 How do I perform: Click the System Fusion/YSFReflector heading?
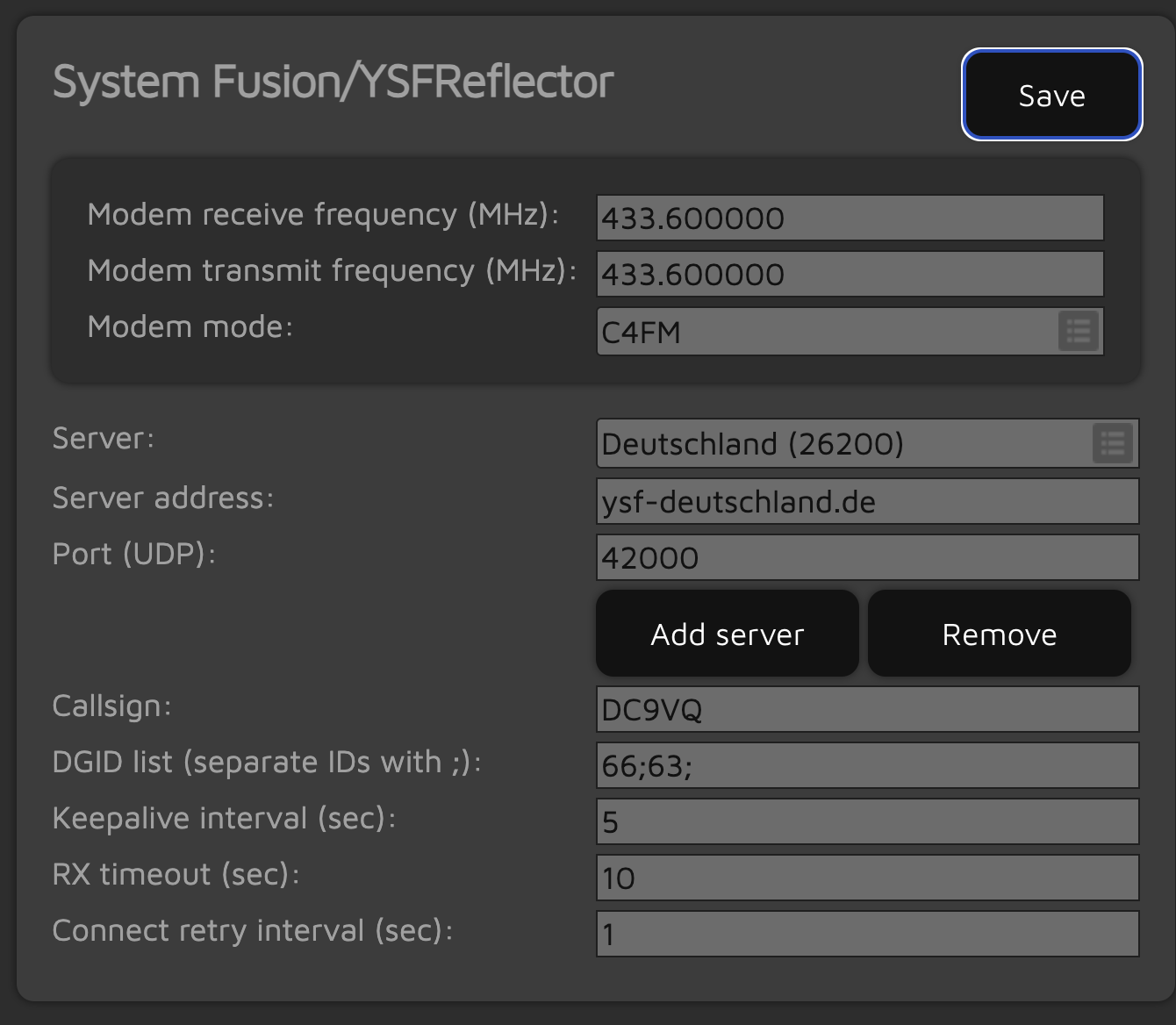point(333,82)
